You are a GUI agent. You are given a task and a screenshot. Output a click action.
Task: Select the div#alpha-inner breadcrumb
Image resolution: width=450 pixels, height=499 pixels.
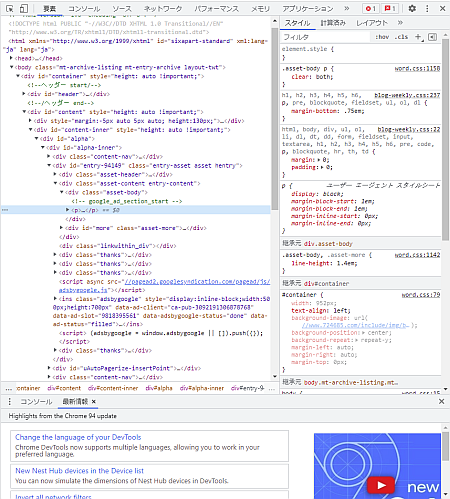(x=202, y=388)
